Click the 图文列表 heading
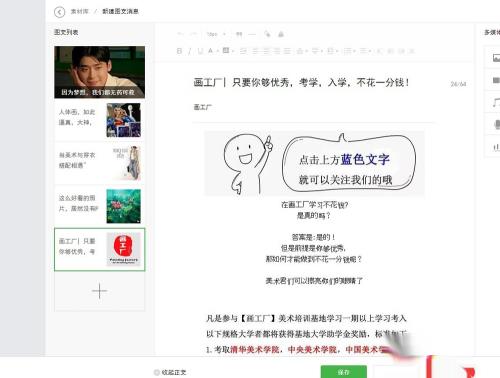The height and width of the screenshot is (378, 500). 66,32
